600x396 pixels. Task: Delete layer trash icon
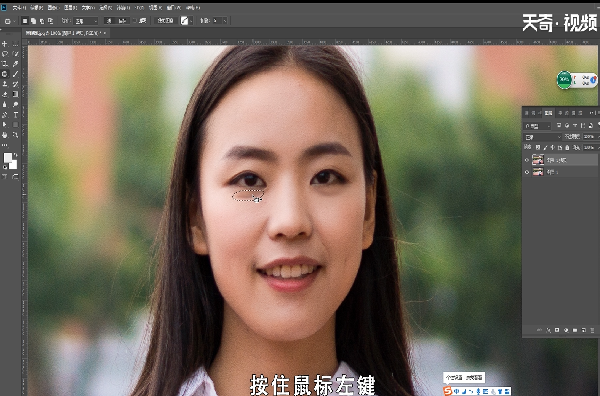[x=592, y=330]
